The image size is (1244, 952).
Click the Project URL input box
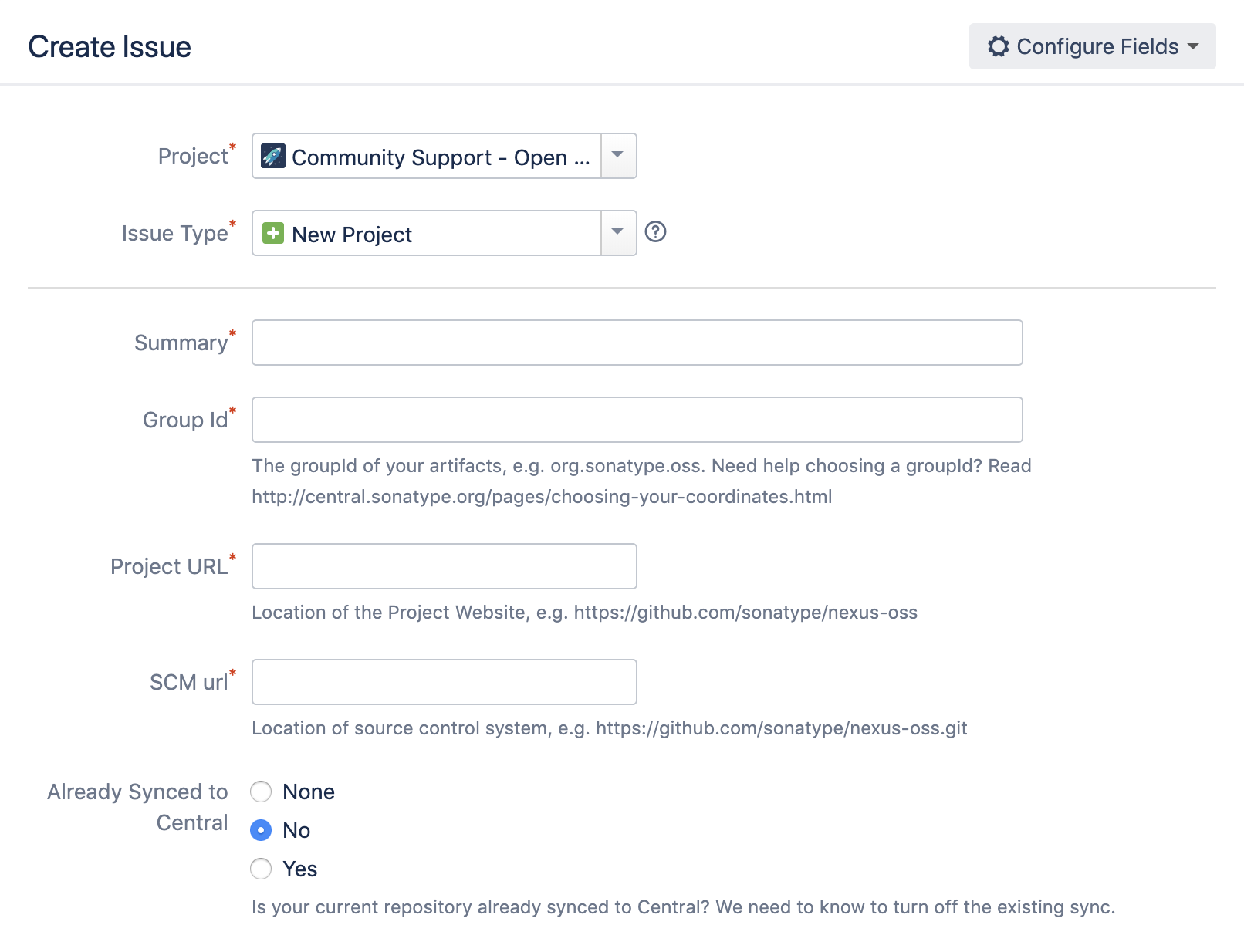pyautogui.click(x=444, y=566)
